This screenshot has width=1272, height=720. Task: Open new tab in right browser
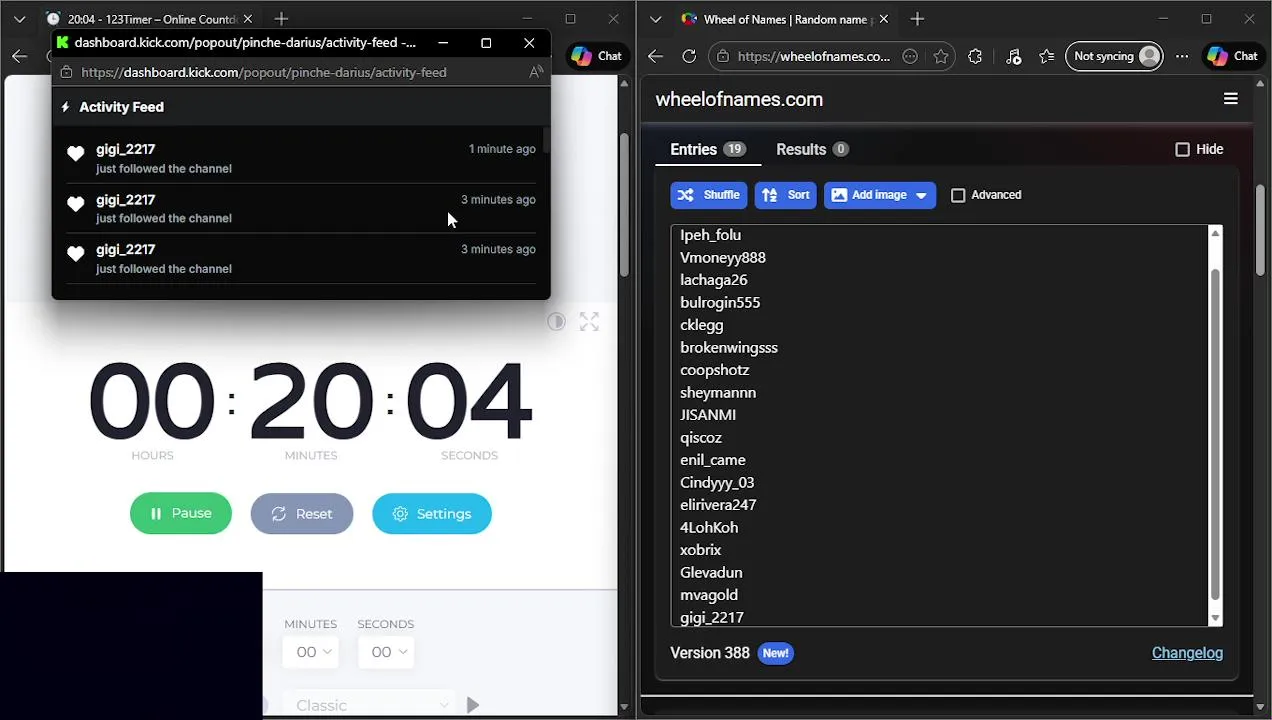[917, 19]
